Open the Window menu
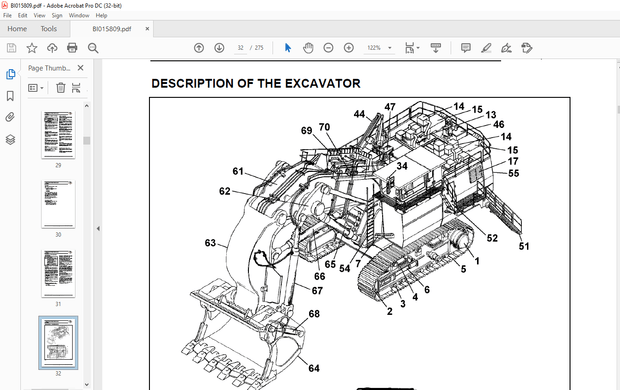 (79, 15)
